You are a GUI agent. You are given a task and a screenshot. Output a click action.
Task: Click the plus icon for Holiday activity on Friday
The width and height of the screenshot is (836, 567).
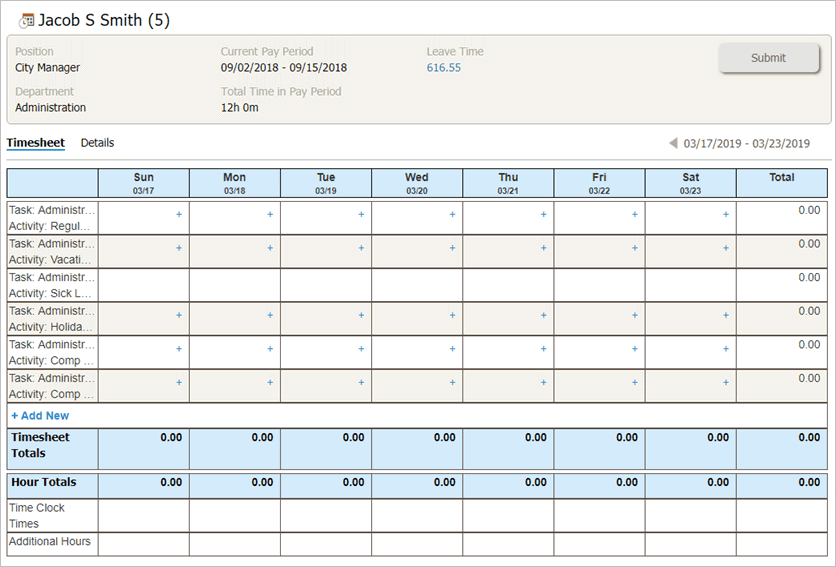click(x=635, y=315)
